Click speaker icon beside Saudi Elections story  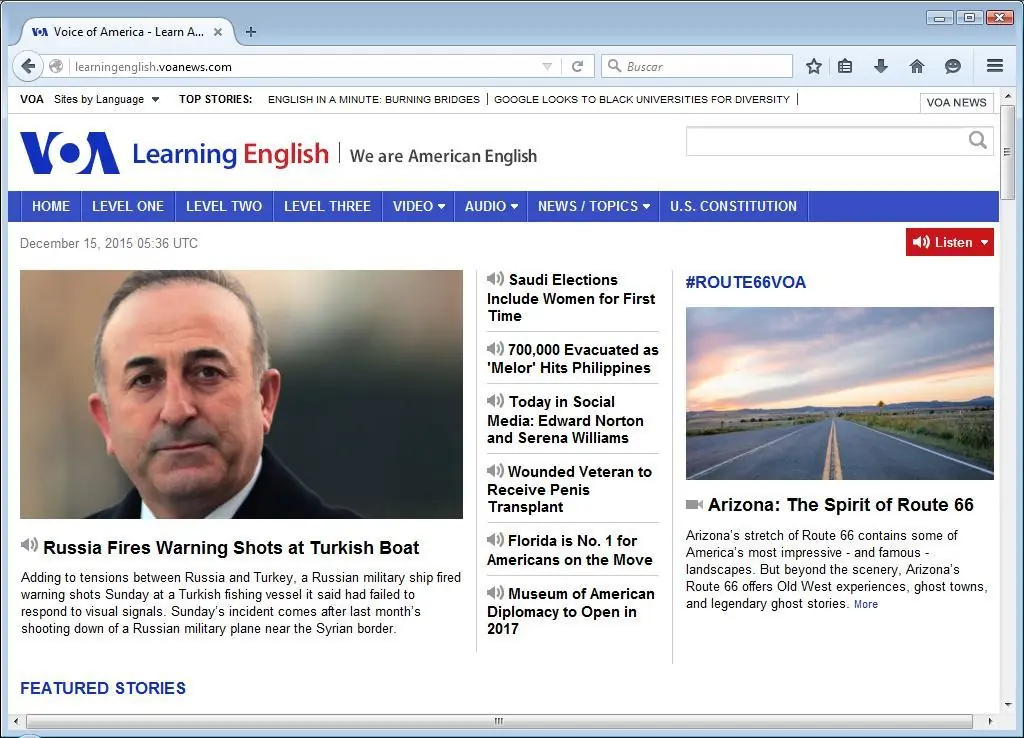pos(495,279)
